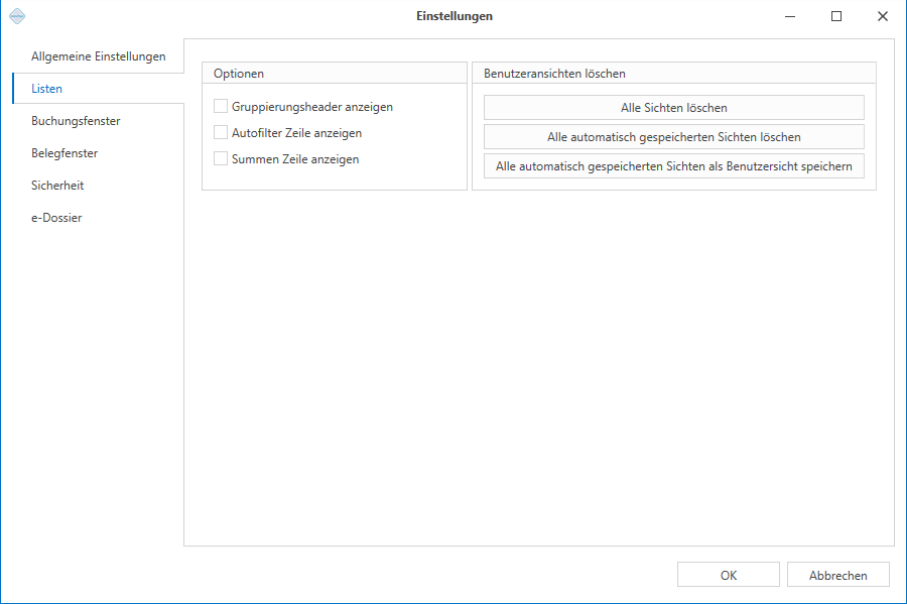
Task: Click the Abbrechen button
Action: 838,575
